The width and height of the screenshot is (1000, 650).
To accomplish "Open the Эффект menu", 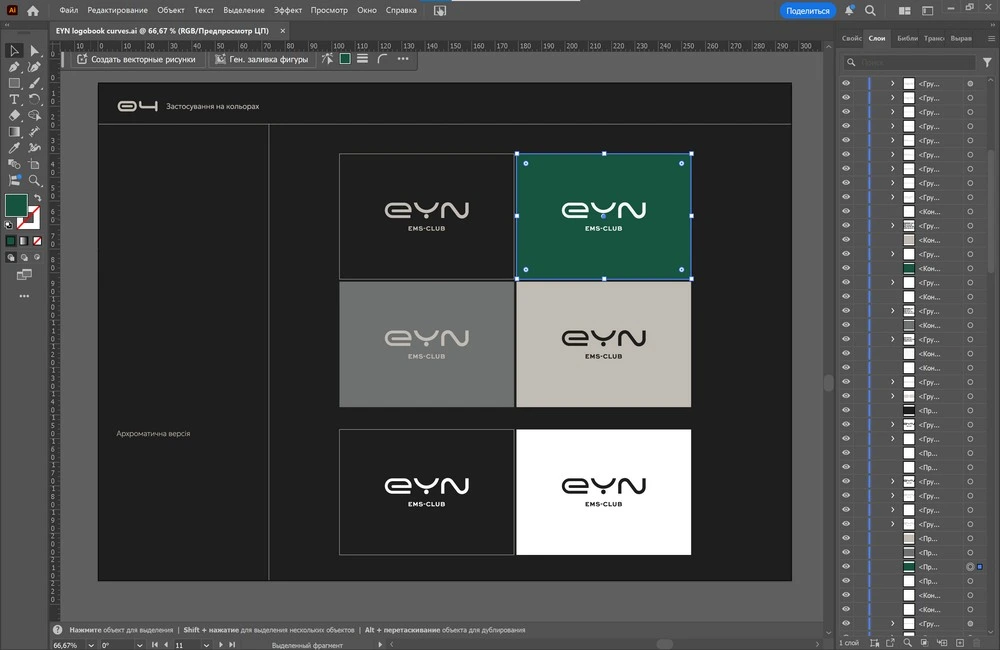I will point(288,10).
